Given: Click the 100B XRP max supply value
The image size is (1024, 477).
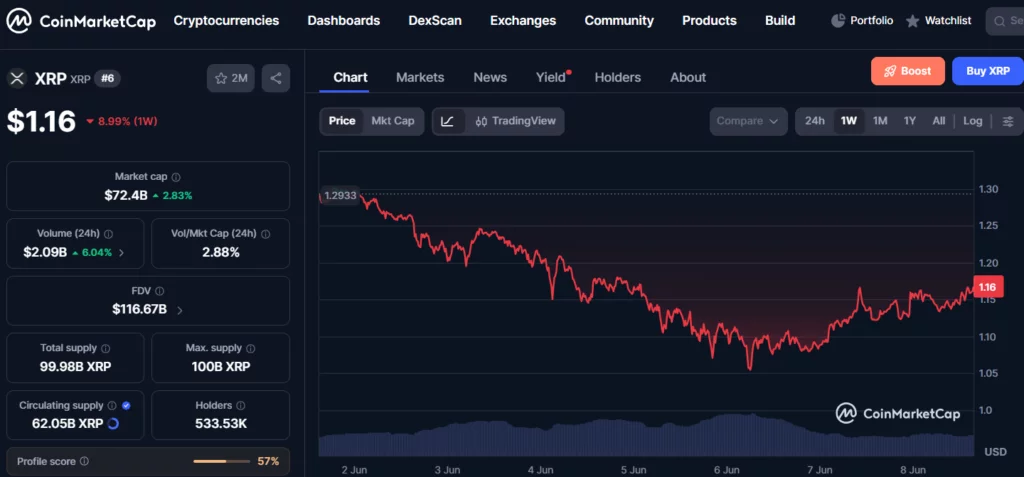Looking at the screenshot, I should (x=221, y=367).
